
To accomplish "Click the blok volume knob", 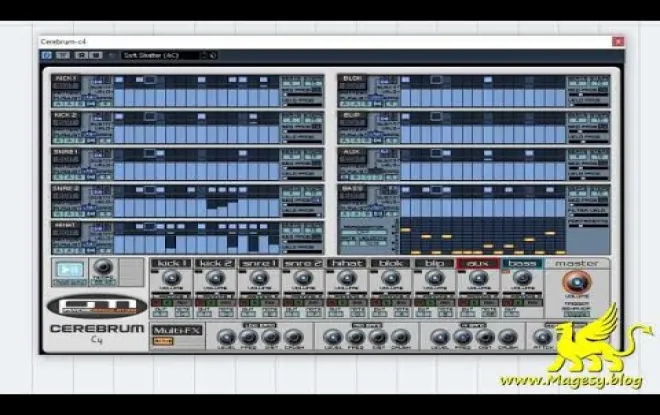I will tap(390, 278).
